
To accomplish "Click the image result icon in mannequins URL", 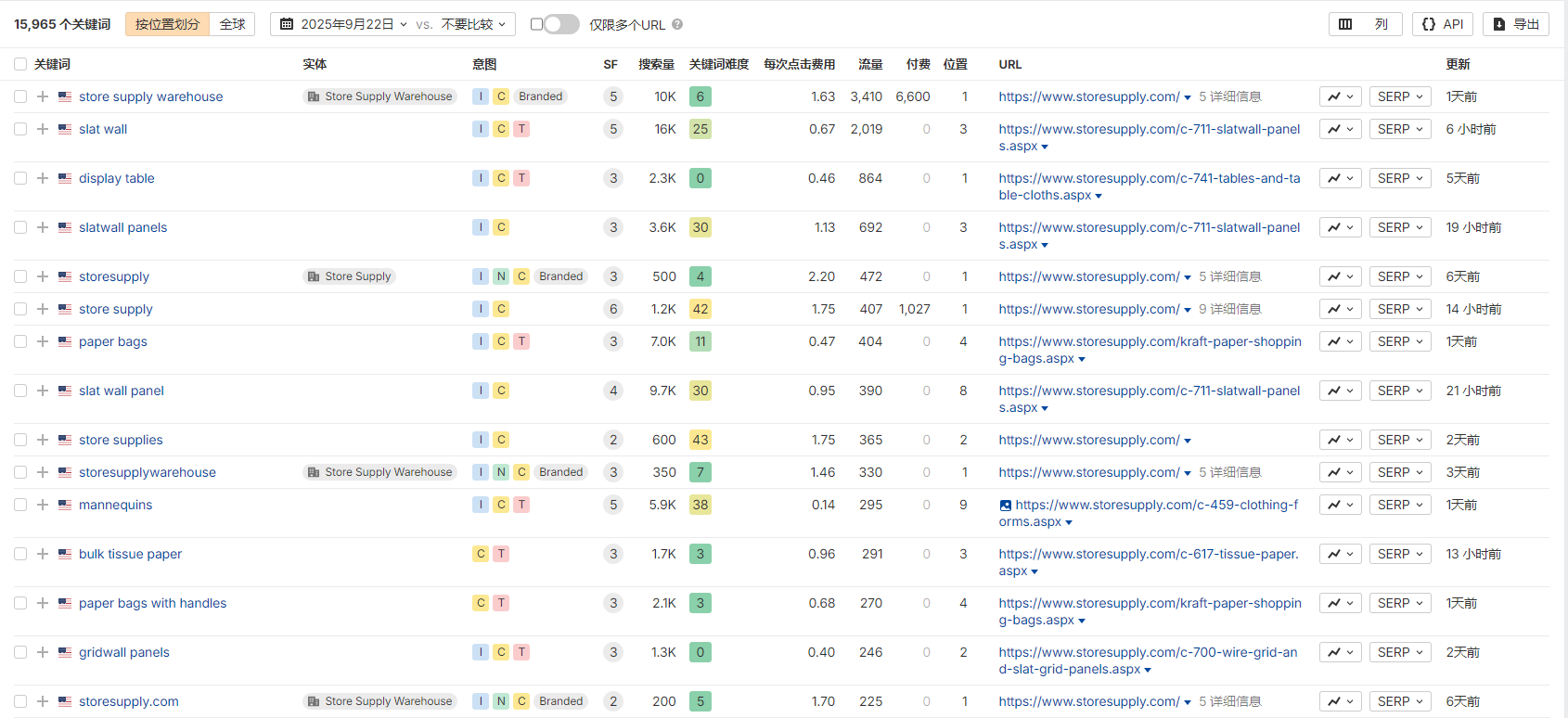I will (x=1005, y=506).
